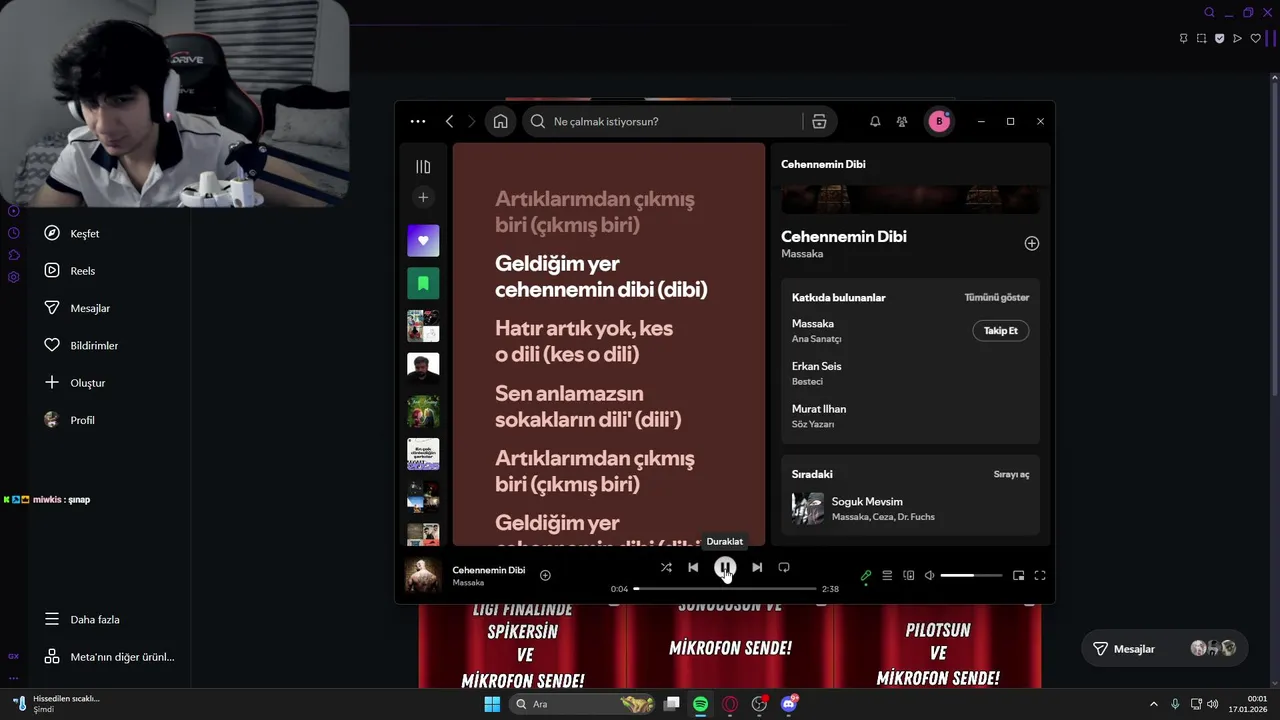Go back in Spotify navigation

tap(449, 121)
